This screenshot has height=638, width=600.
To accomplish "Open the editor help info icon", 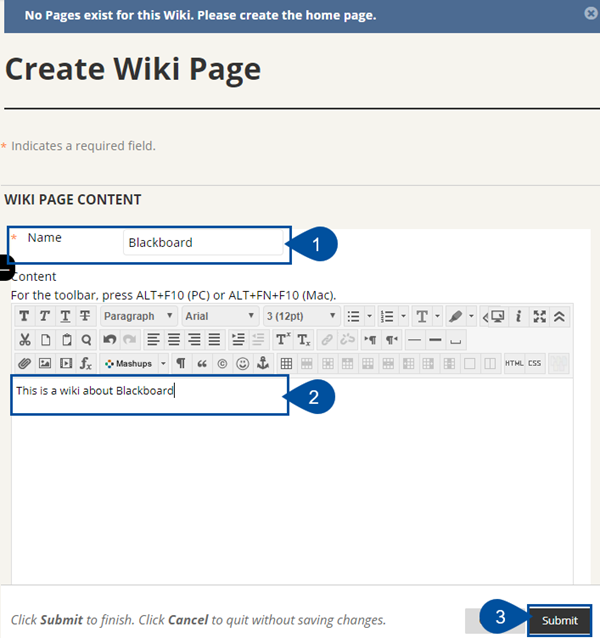I will tap(518, 316).
